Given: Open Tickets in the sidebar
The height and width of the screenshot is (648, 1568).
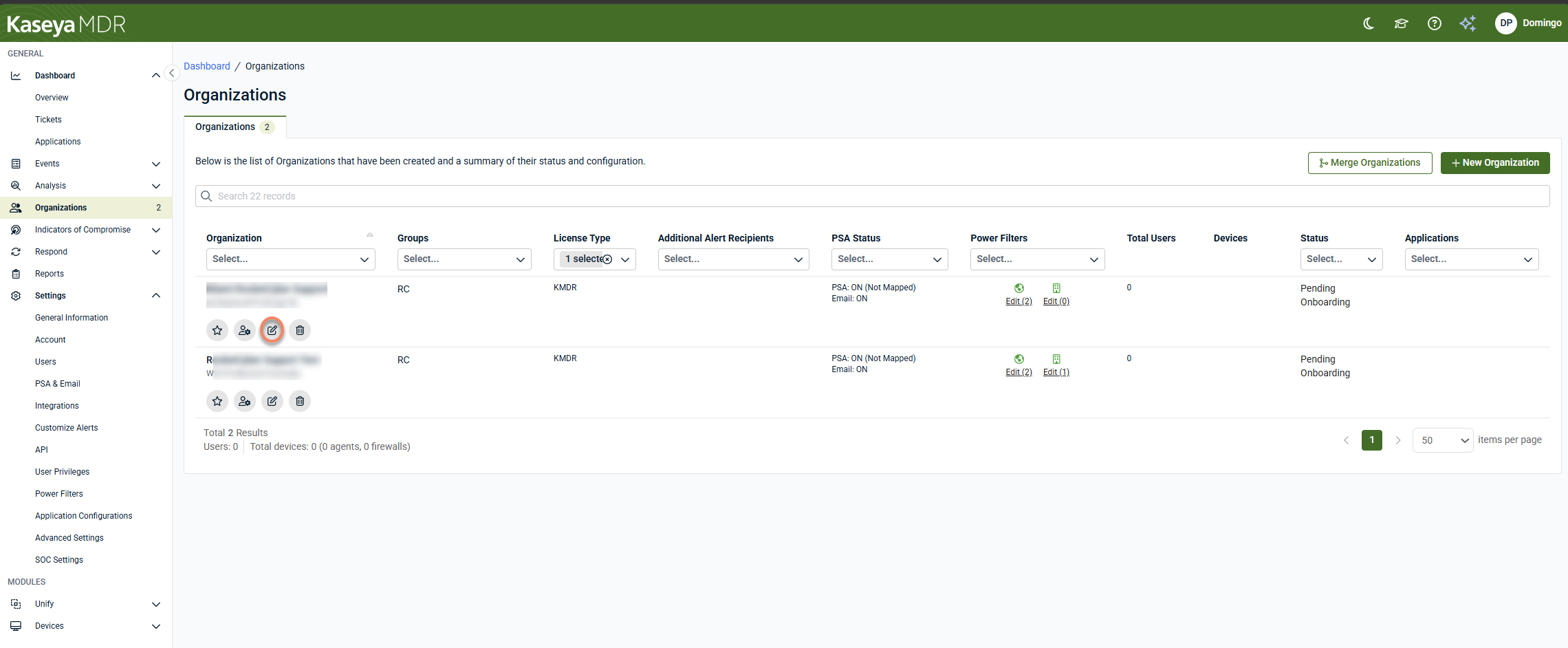Looking at the screenshot, I should click(48, 120).
